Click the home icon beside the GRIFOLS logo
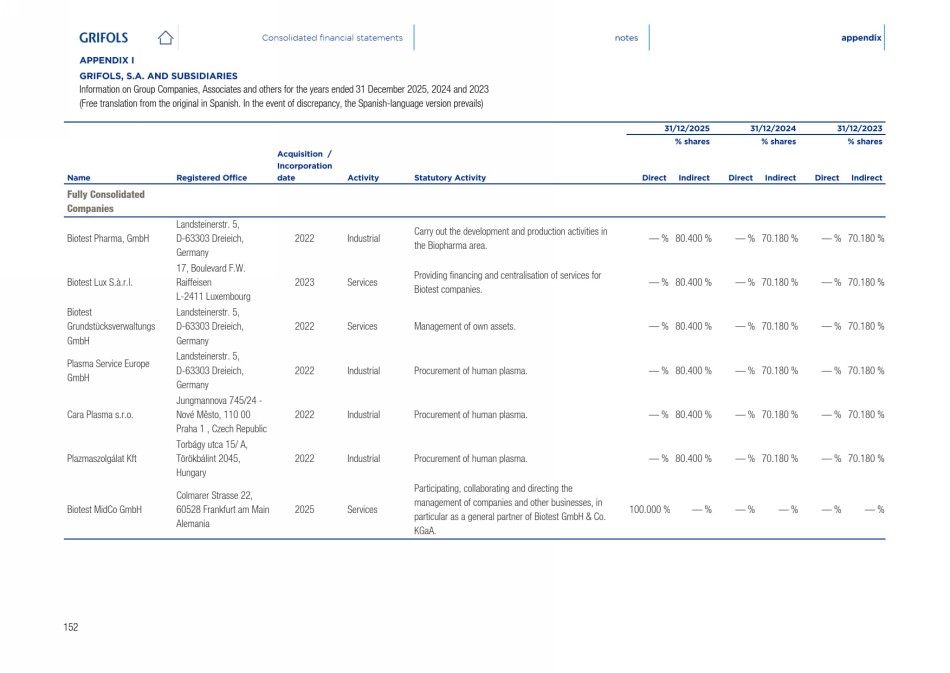Image resolution: width=950 pixels, height=673 pixels. pos(166,38)
